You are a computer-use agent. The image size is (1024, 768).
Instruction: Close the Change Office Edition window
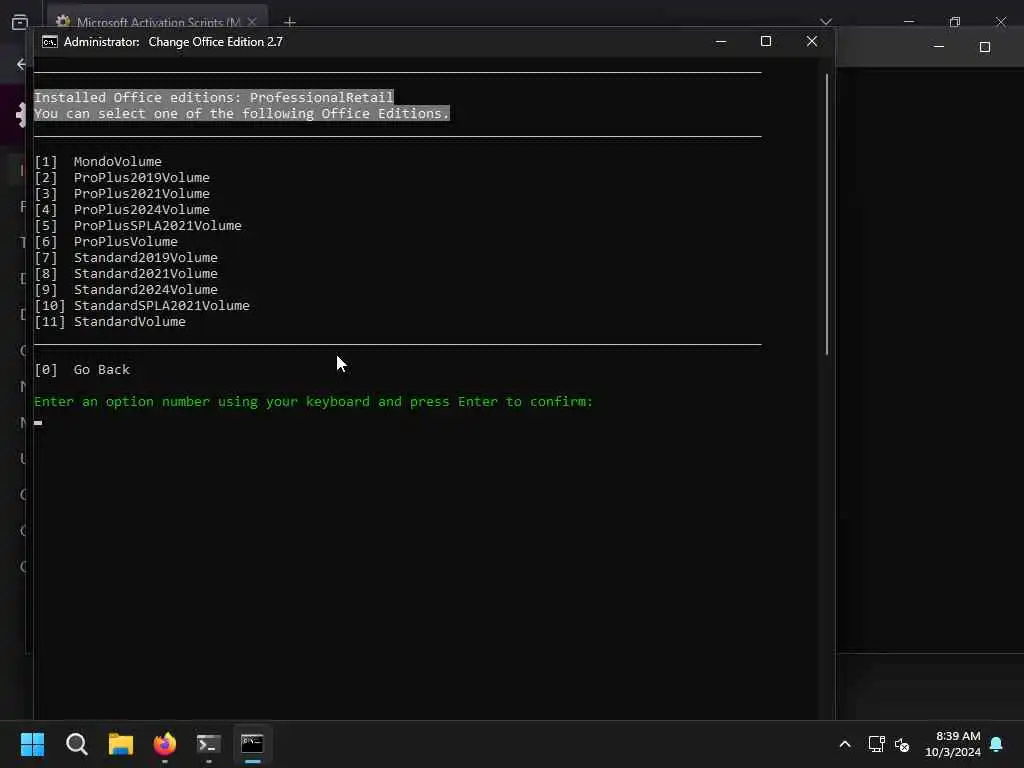click(x=812, y=41)
